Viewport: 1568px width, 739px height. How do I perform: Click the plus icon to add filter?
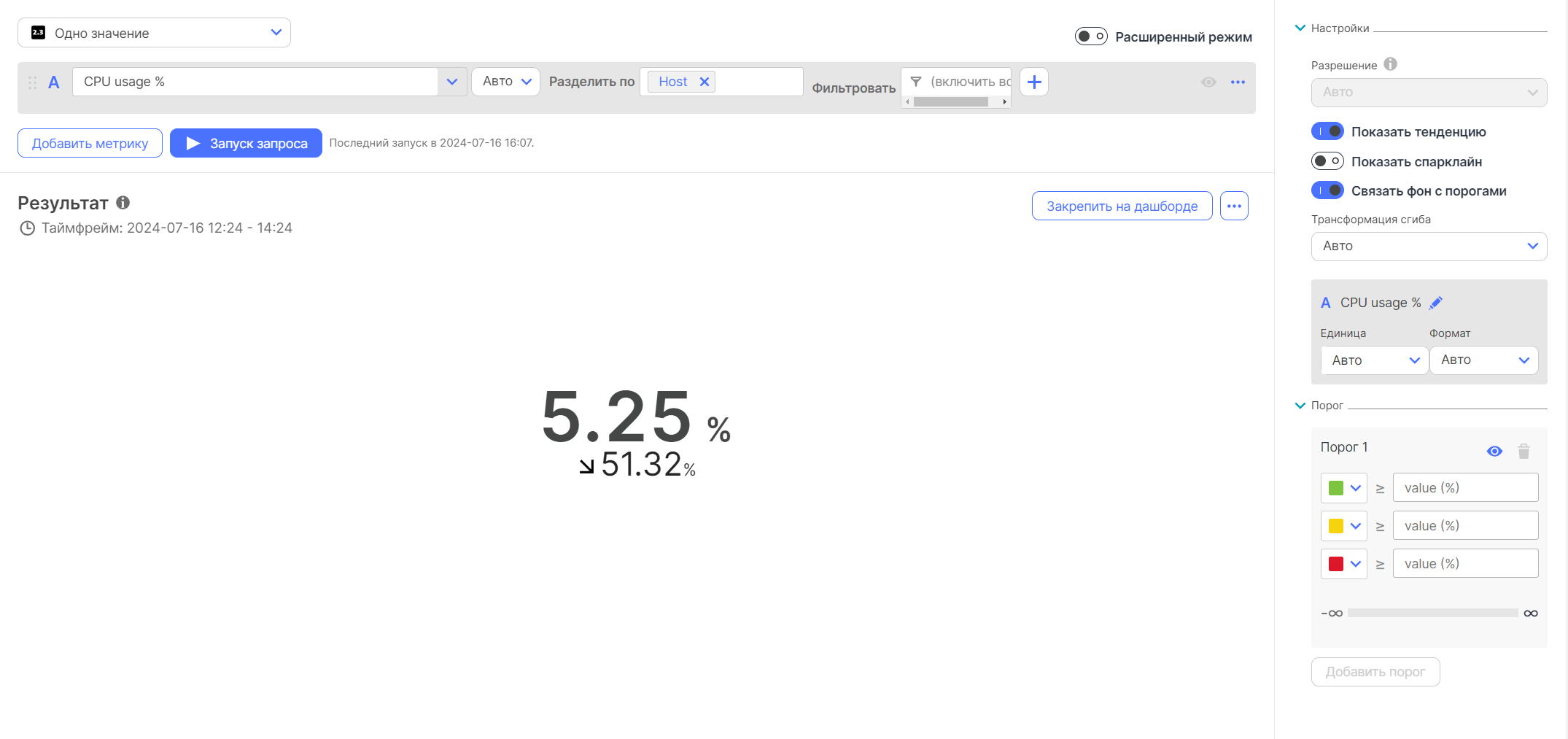pos(1033,82)
